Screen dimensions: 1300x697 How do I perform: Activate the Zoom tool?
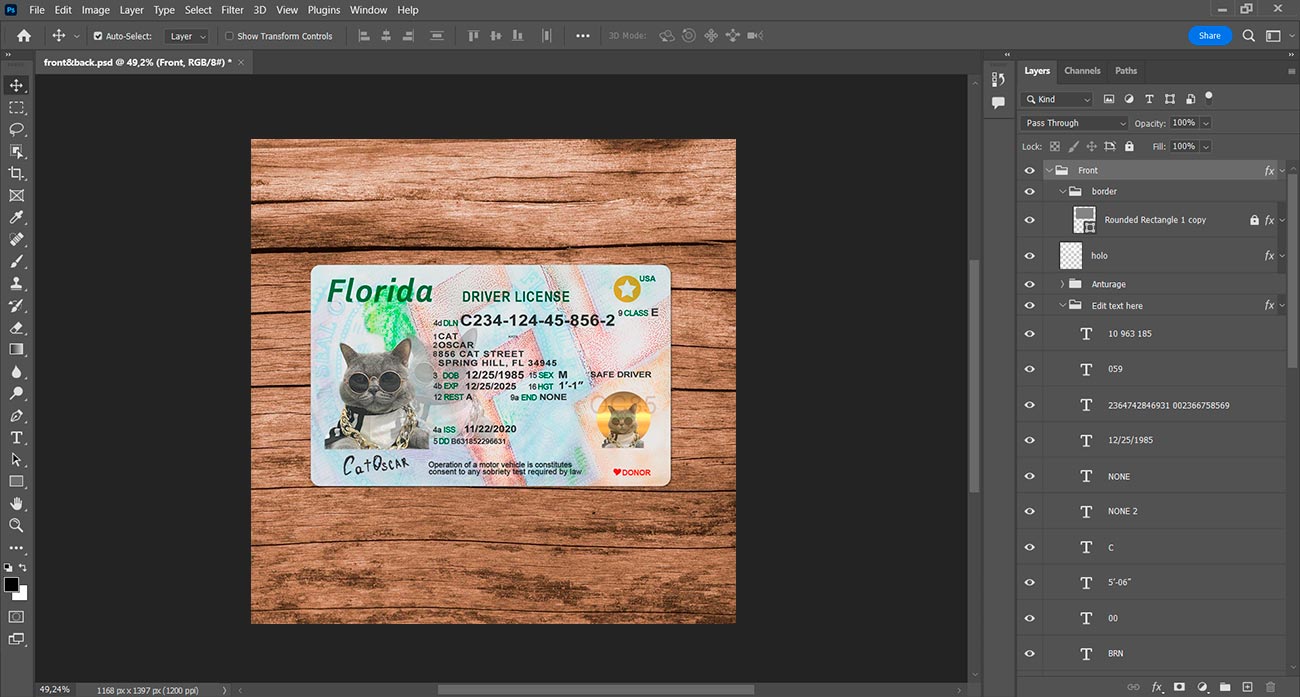[16, 525]
